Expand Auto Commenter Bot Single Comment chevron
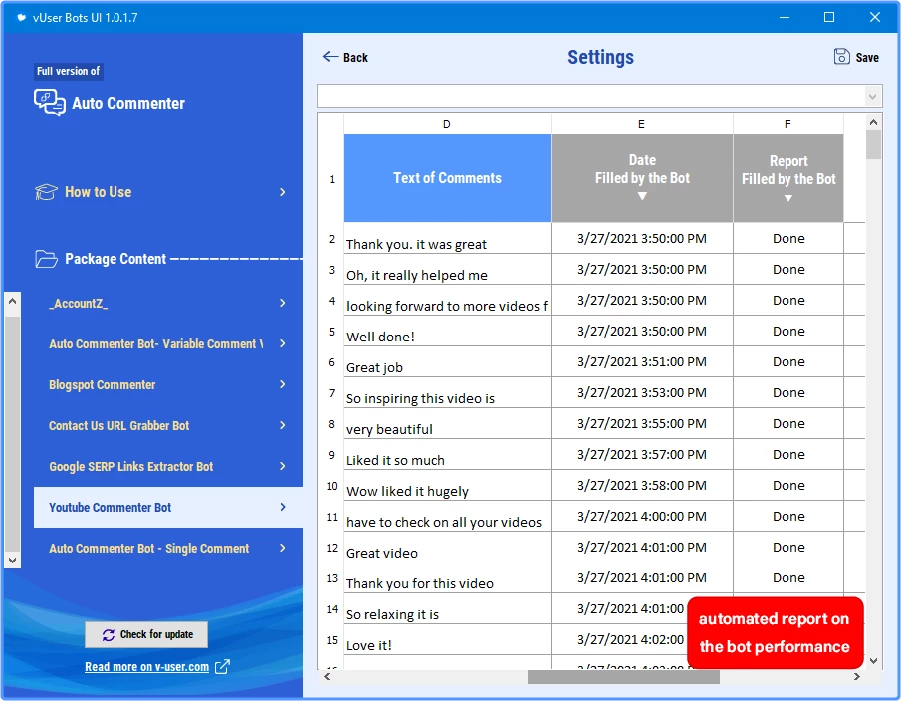 point(283,548)
